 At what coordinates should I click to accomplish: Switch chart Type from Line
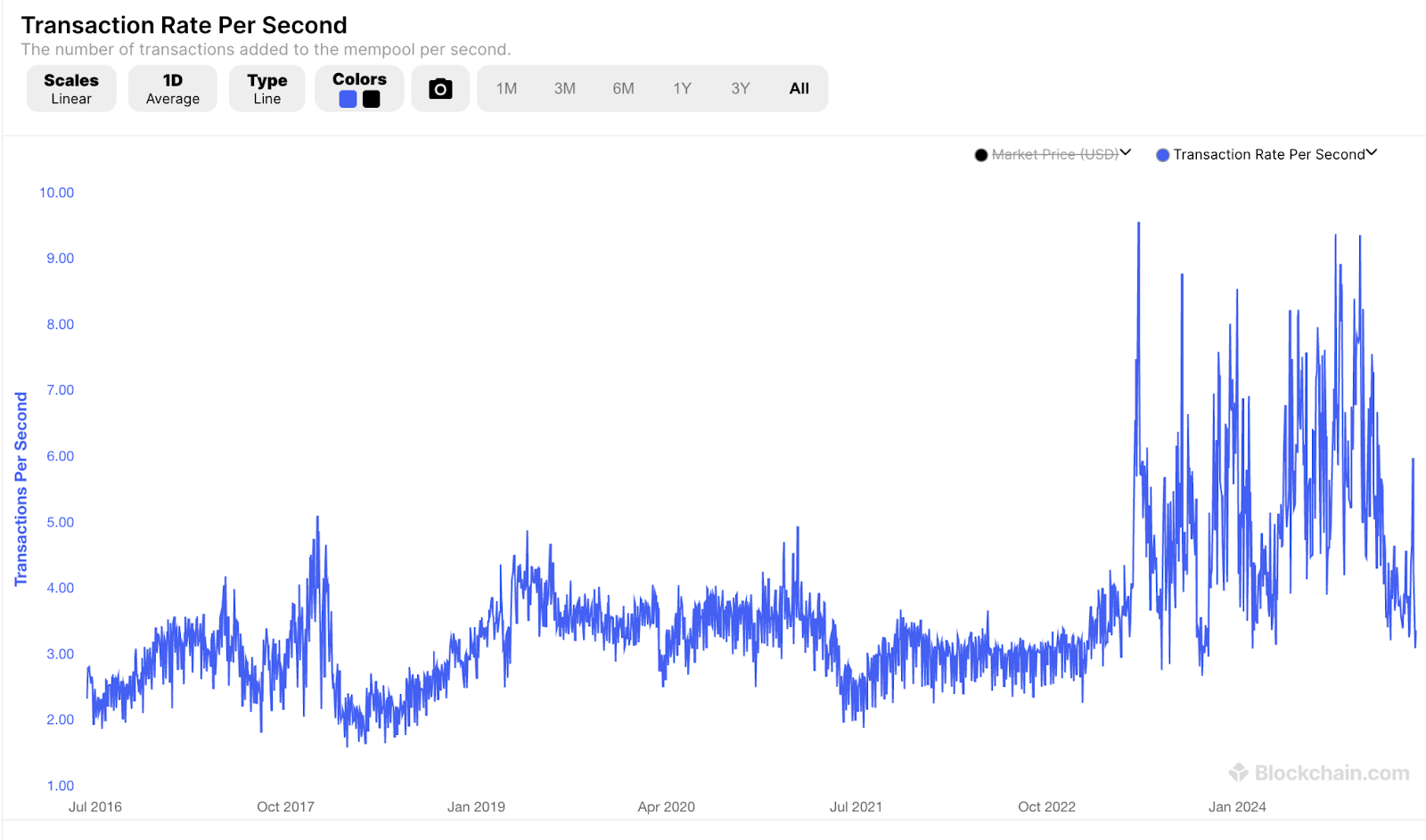[x=267, y=88]
